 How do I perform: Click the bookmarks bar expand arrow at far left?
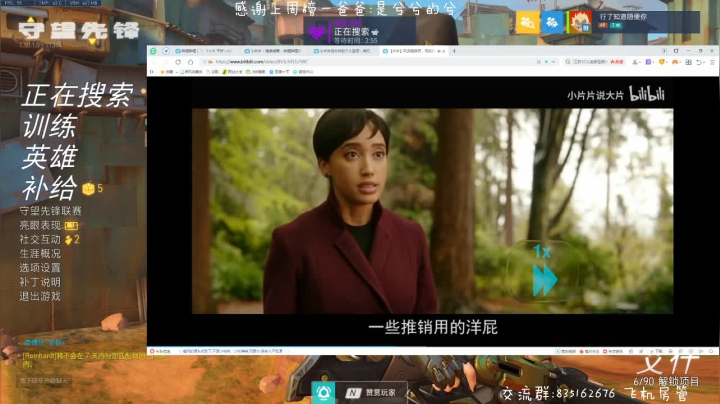(152, 72)
